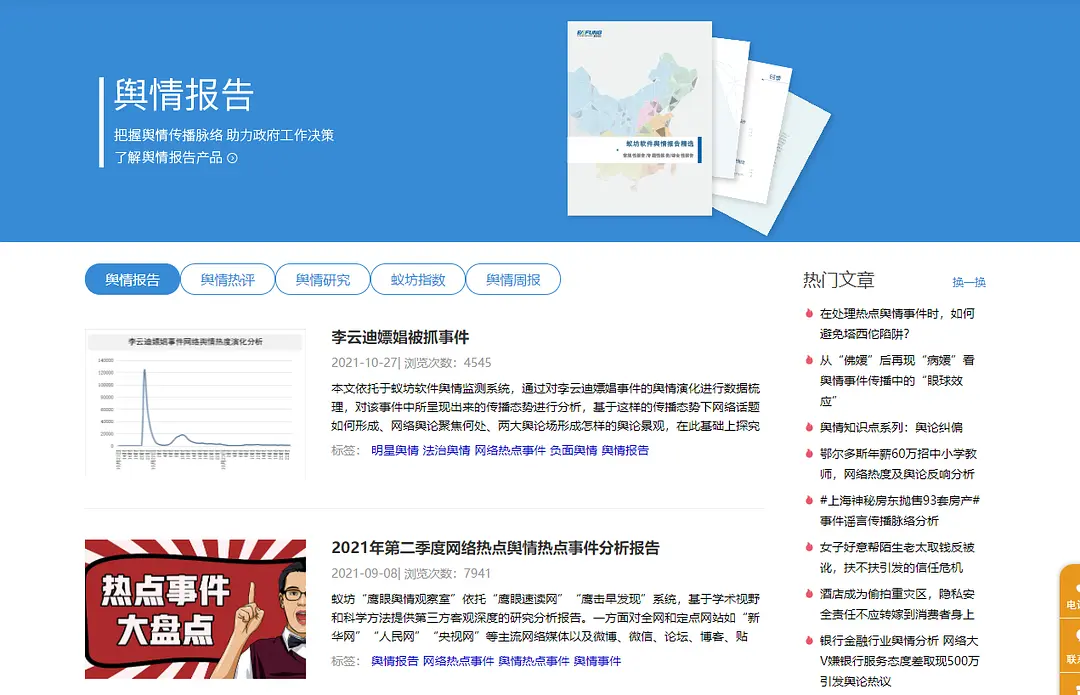This screenshot has height=695, width=1080.
Task: Click the arrow icon after 了解舆情报告产品
Action: point(233,158)
